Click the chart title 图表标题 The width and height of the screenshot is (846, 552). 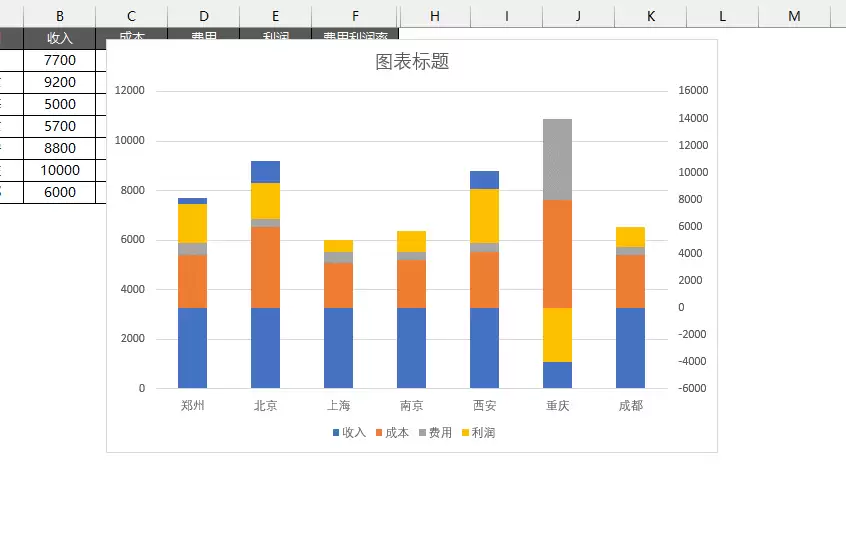click(412, 62)
